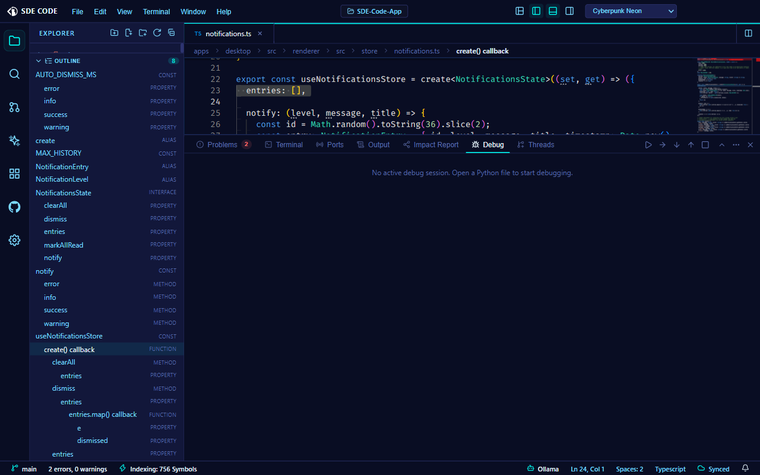Viewport: 760px width, 475px height.
Task: Select the create() callback outline row
Action: (106, 349)
